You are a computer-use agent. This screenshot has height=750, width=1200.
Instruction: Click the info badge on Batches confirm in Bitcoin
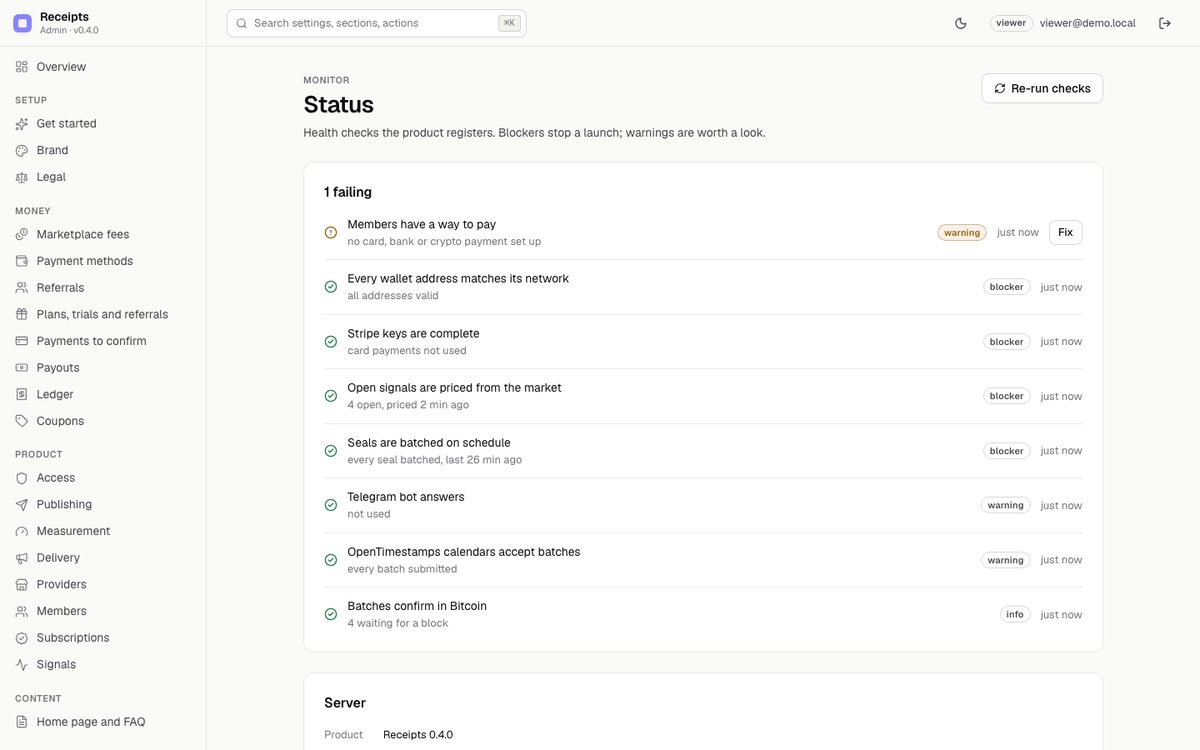[x=1015, y=615]
